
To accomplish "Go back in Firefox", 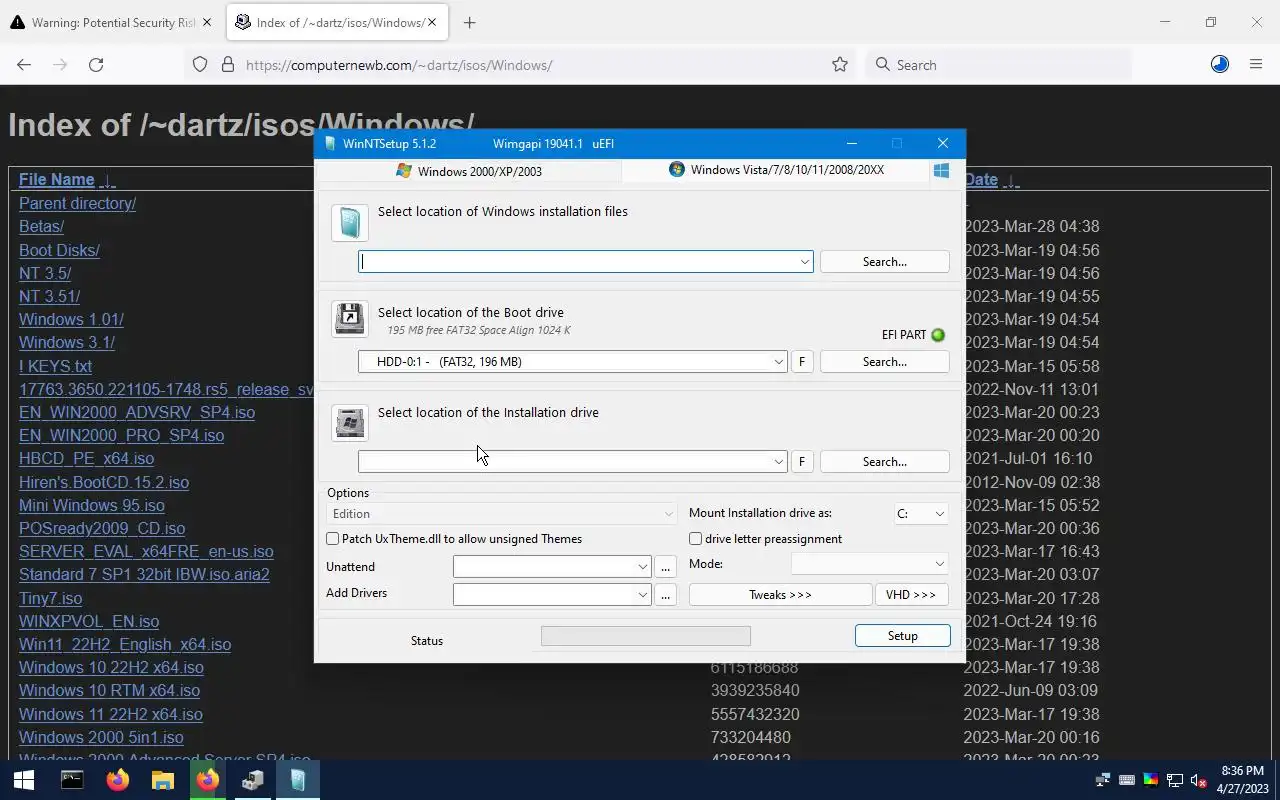I will pyautogui.click(x=24, y=65).
